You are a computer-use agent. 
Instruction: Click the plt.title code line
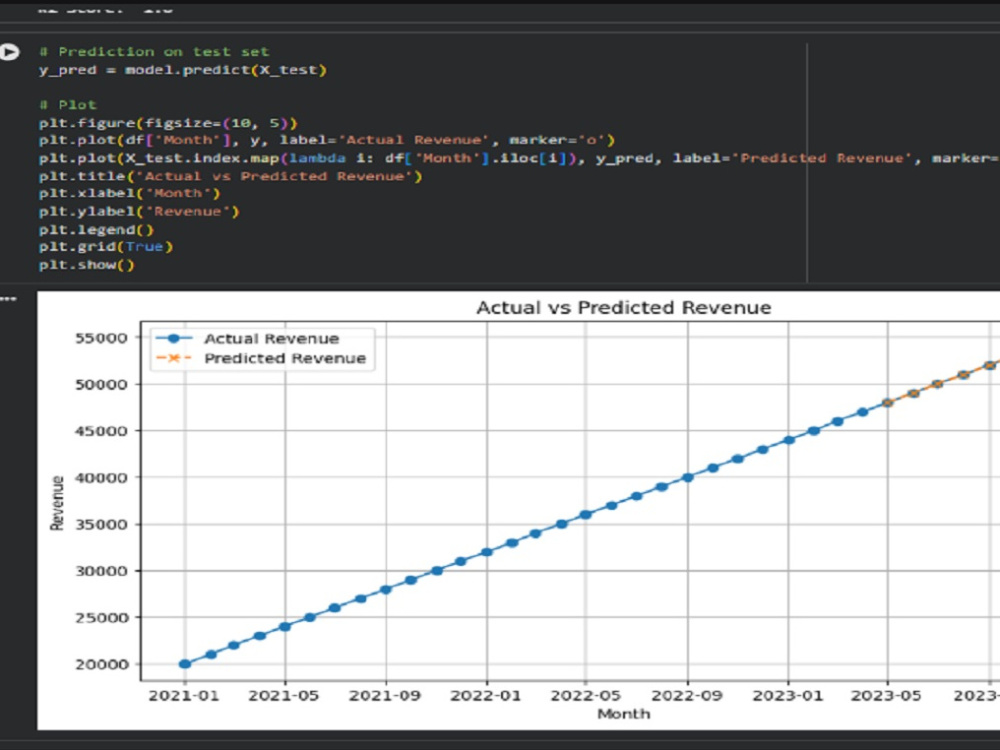[230, 175]
